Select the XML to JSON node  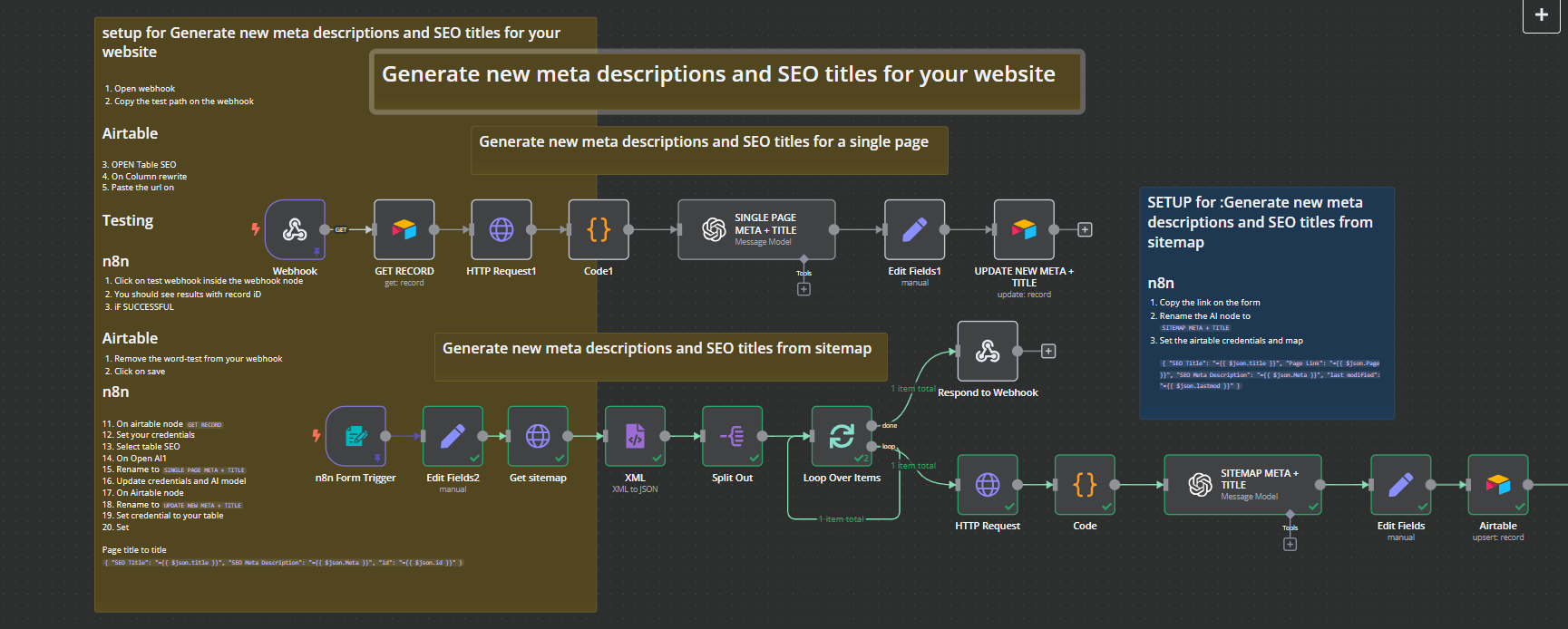[635, 436]
